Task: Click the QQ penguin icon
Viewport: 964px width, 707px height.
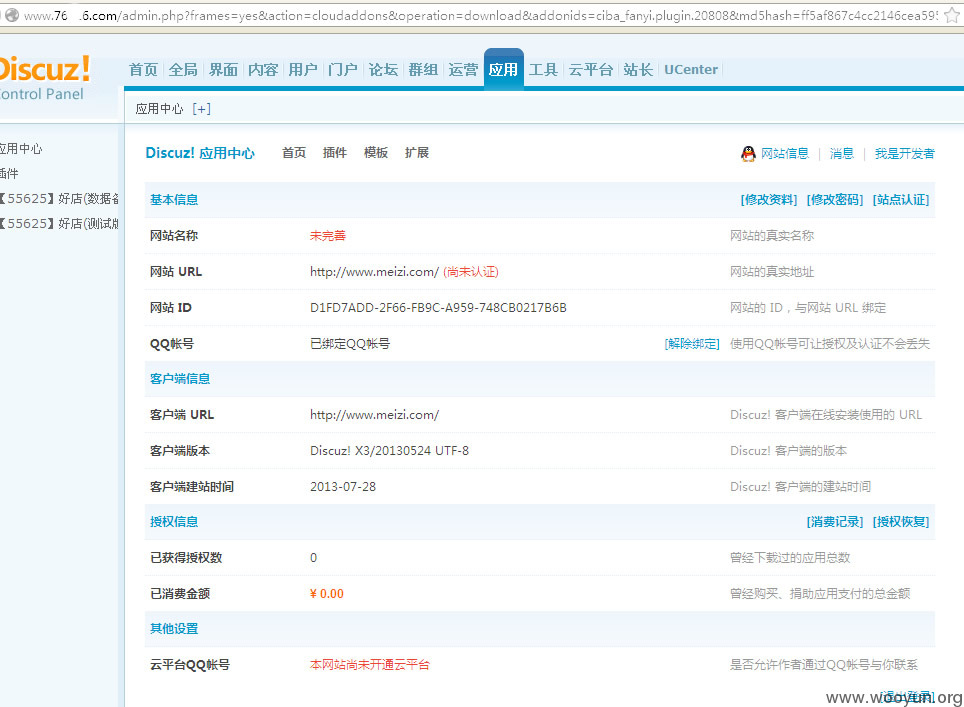Action: [748, 154]
